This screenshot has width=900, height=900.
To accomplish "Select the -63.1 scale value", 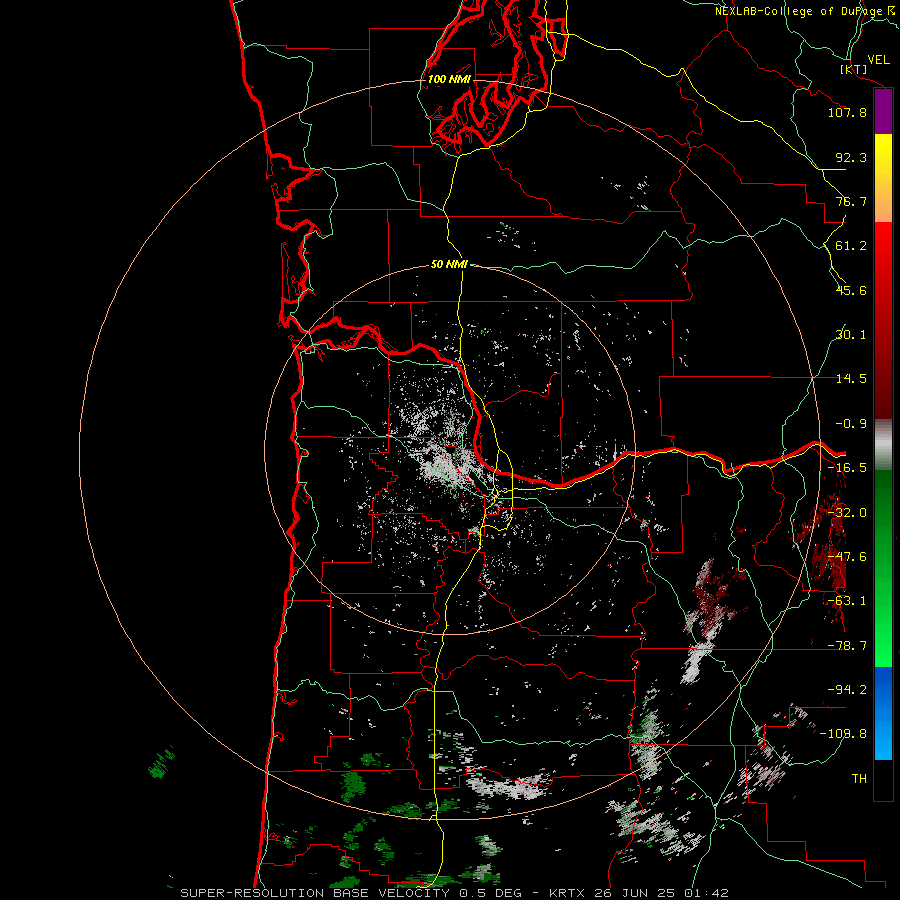I will point(847,601).
